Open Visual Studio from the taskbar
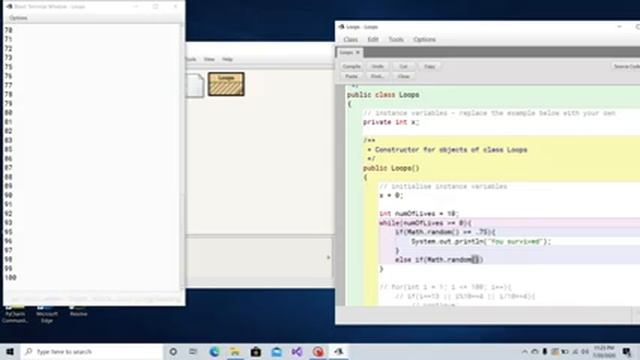This screenshot has height=360, width=640. [297, 351]
